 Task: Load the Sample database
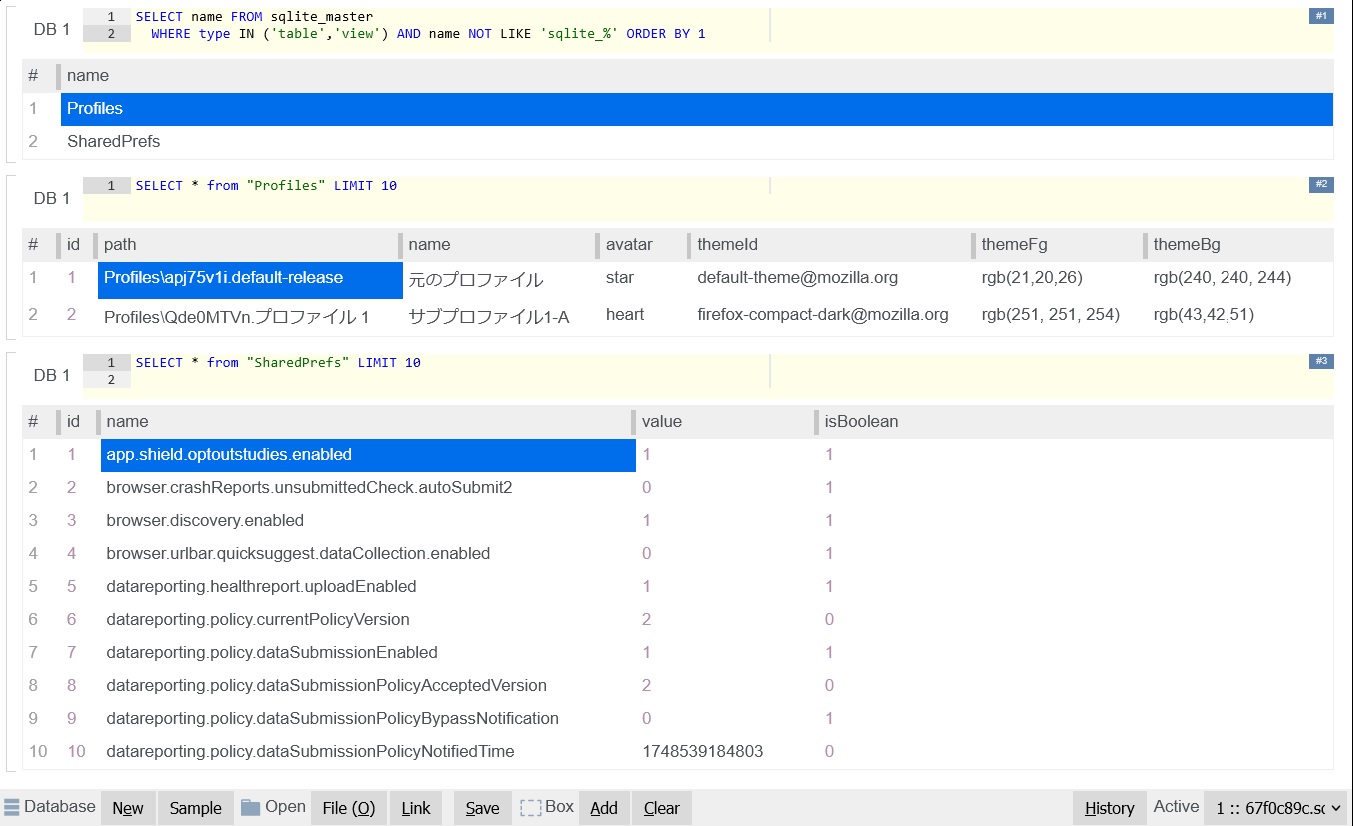pyautogui.click(x=195, y=808)
